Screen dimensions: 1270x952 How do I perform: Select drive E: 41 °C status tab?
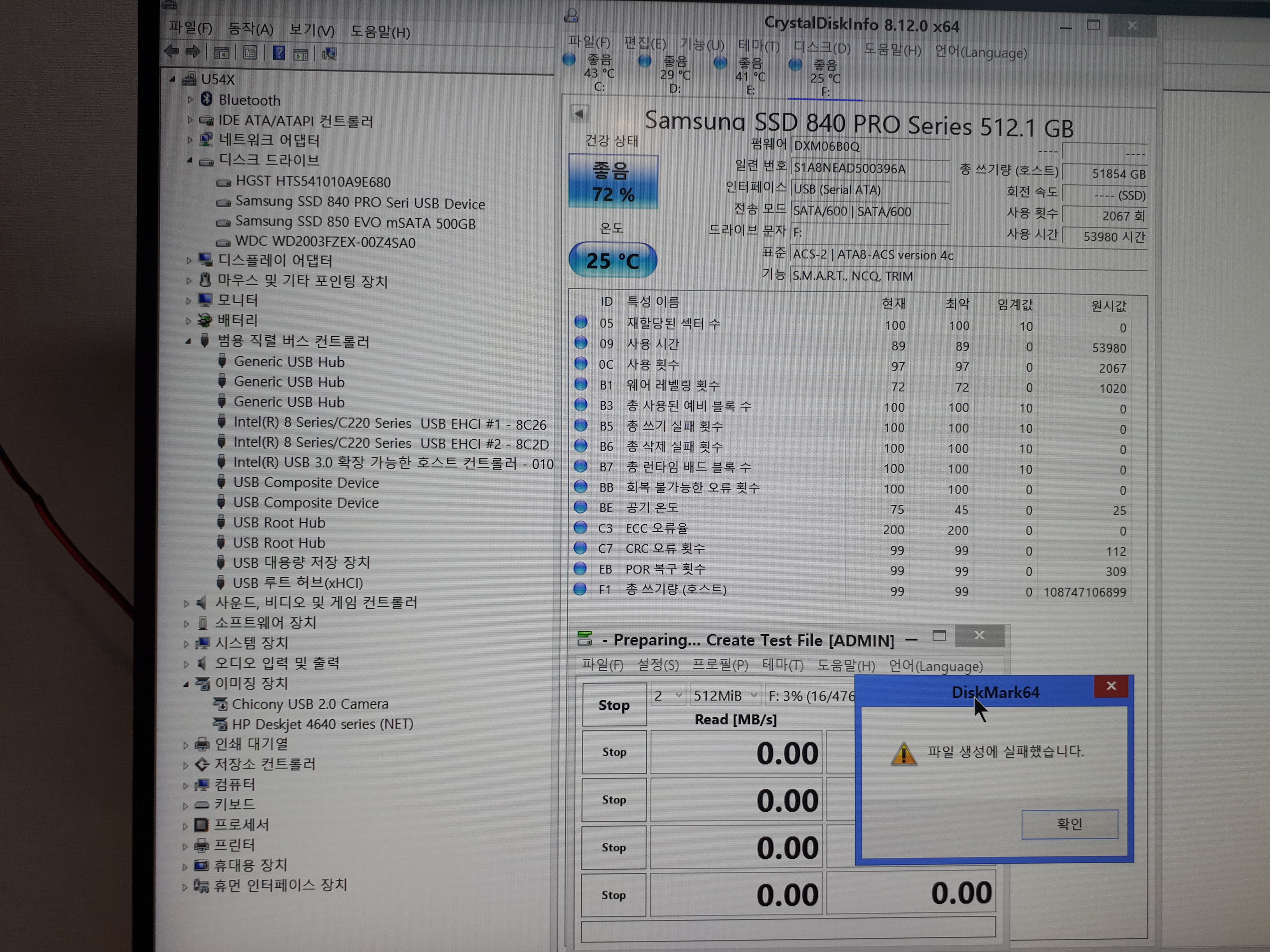(x=742, y=76)
